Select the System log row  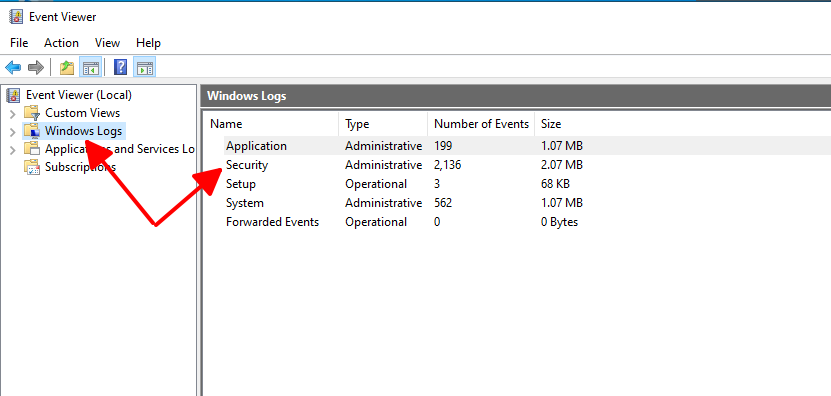[x=245, y=203]
